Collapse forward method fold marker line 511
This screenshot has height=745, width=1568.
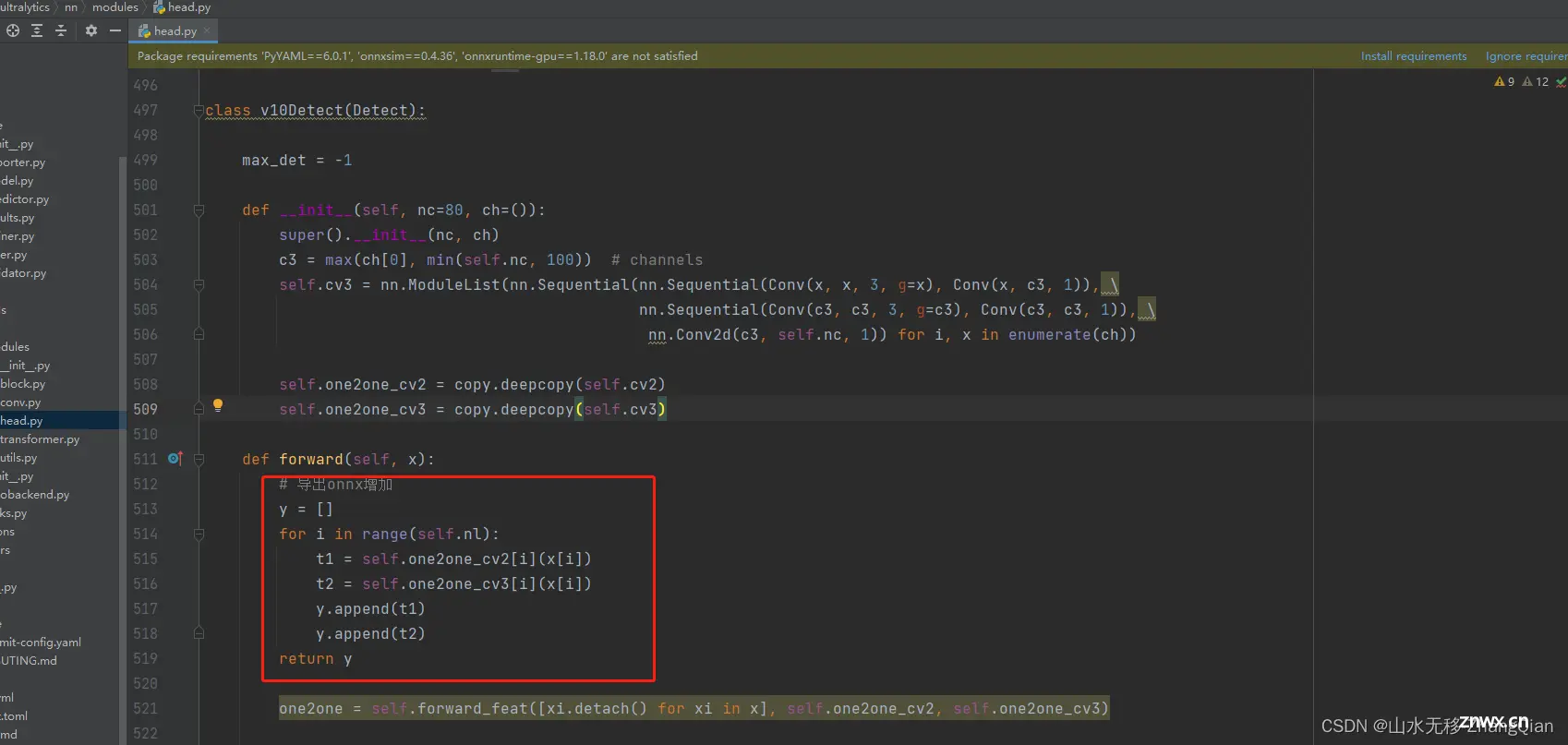coord(199,459)
